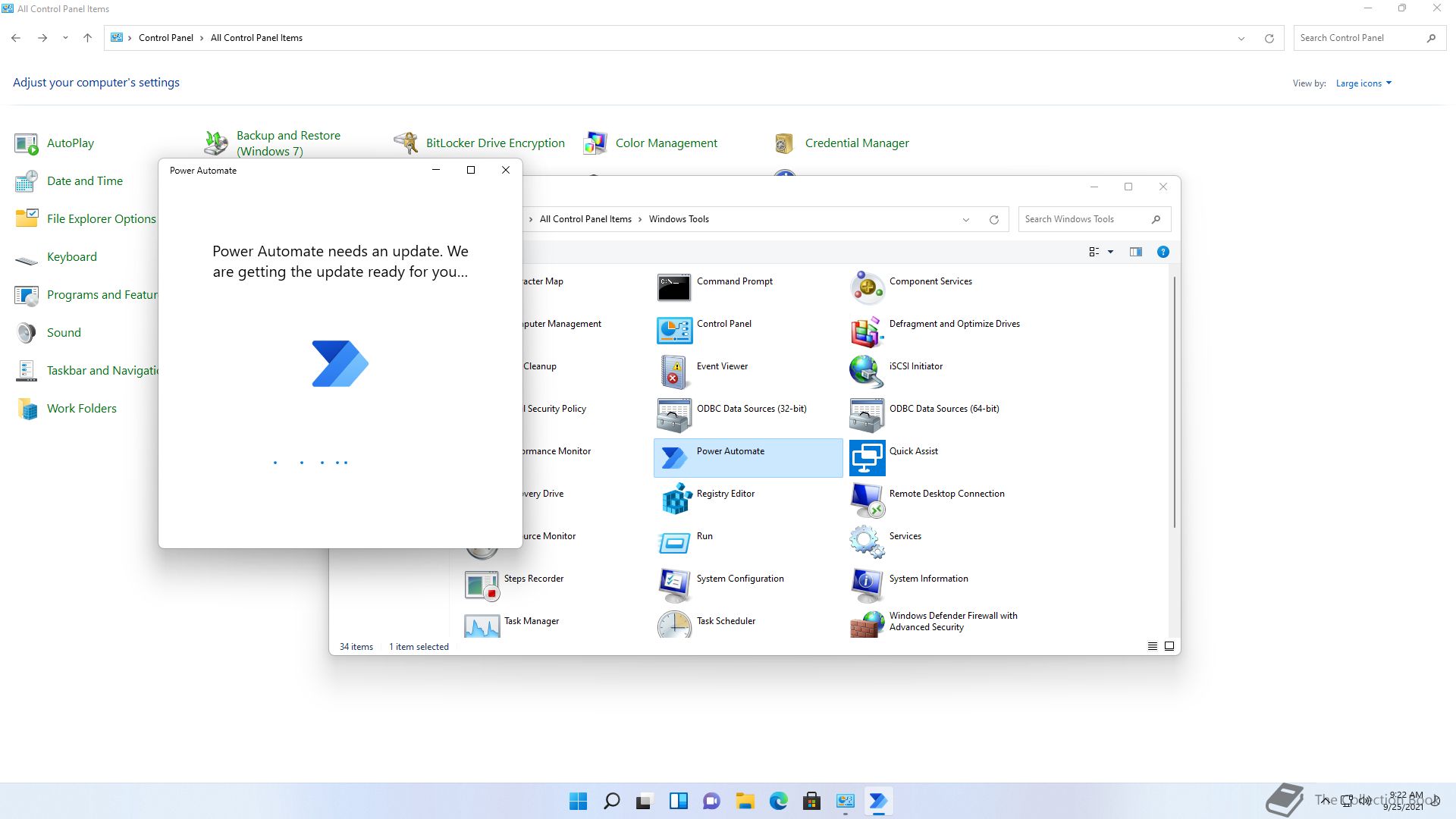Switch to details view in status bar
Viewport: 1456px width, 819px height.
[x=1152, y=646]
